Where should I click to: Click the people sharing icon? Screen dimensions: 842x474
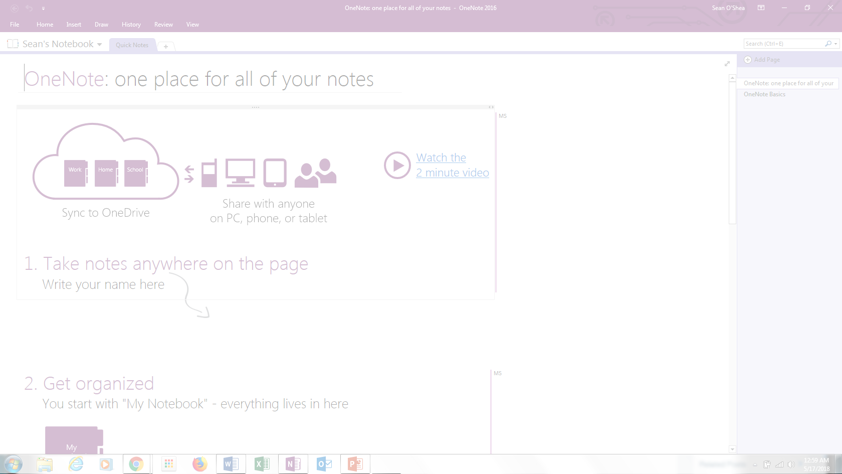pyautogui.click(x=316, y=173)
